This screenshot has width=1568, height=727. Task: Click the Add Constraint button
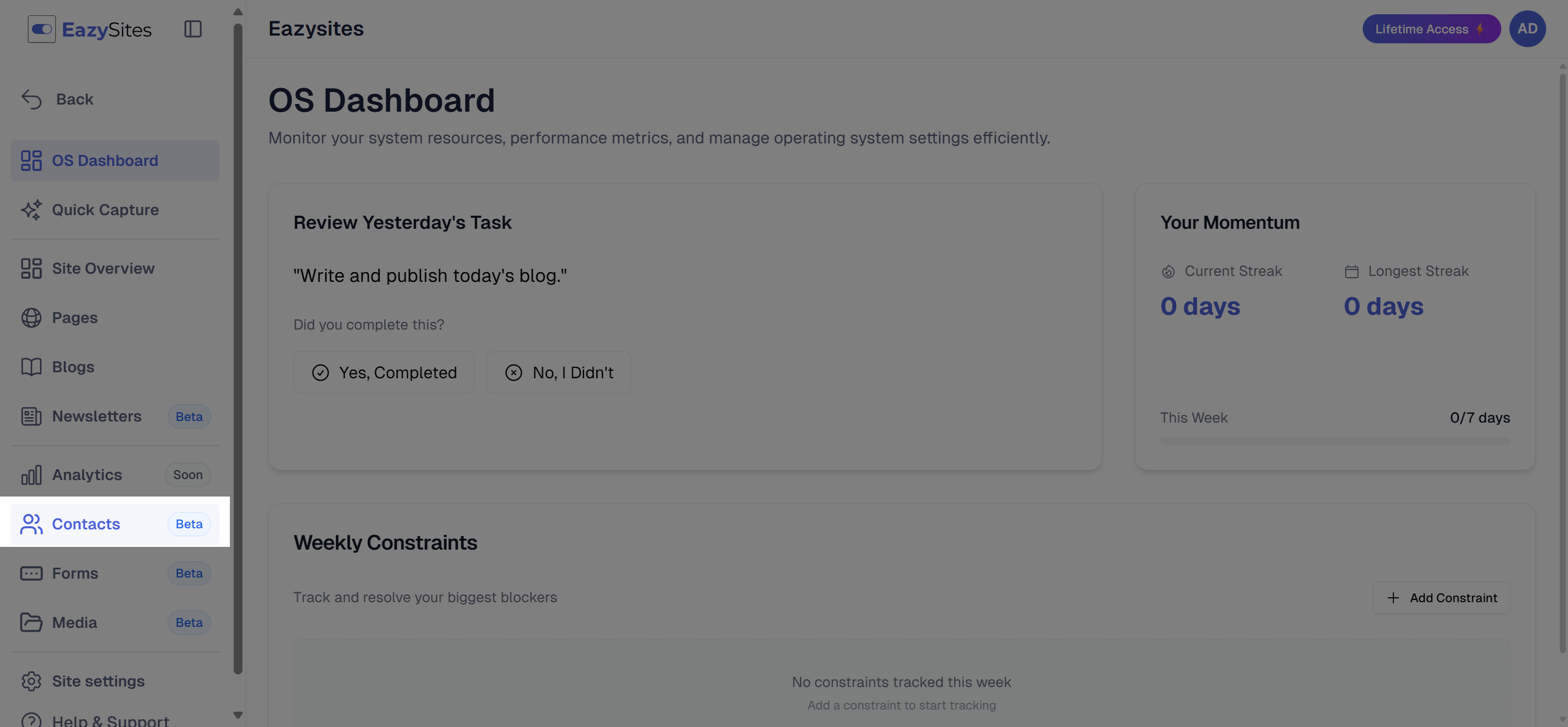tap(1441, 598)
